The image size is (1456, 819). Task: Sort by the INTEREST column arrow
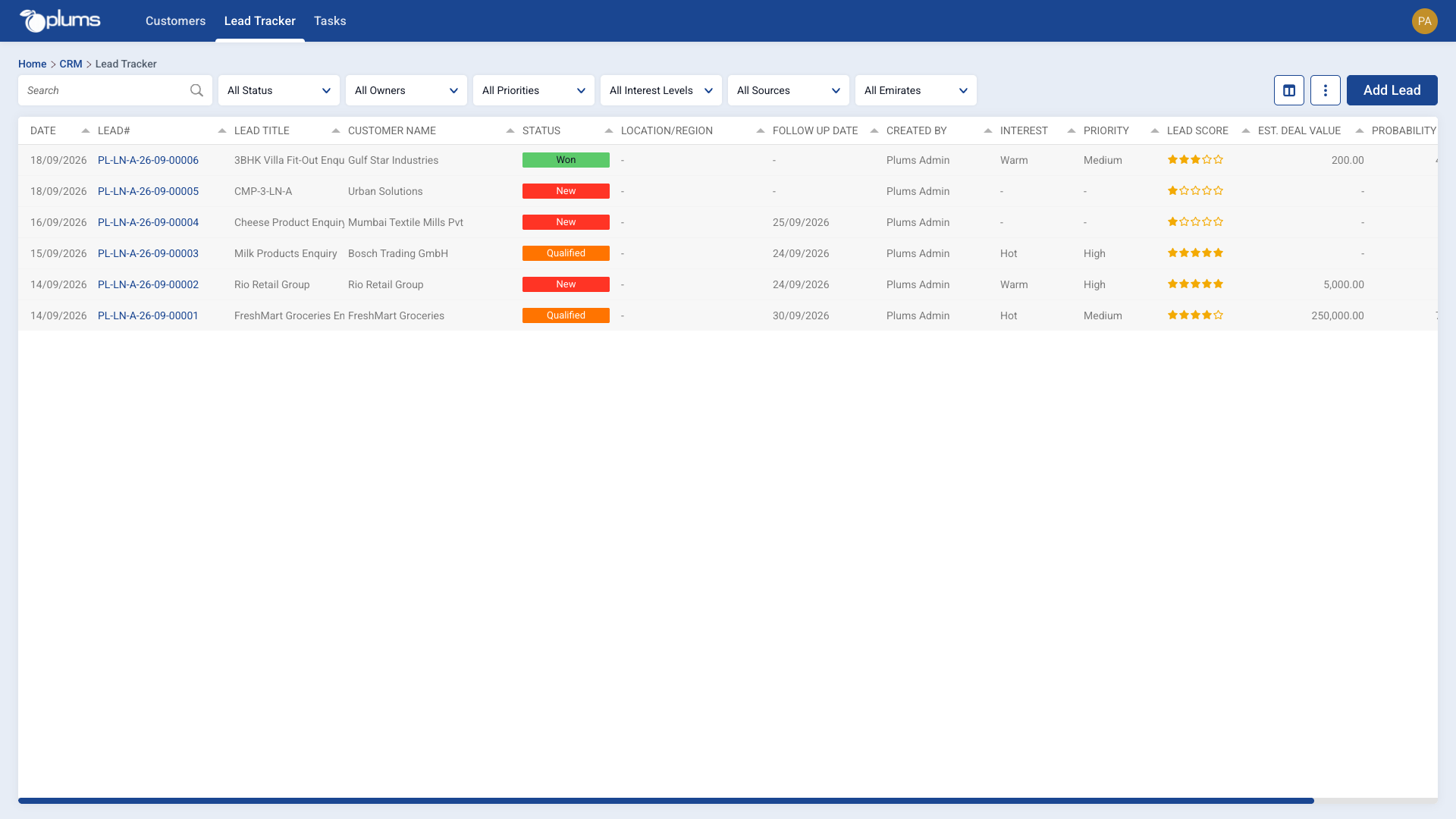click(x=1072, y=130)
